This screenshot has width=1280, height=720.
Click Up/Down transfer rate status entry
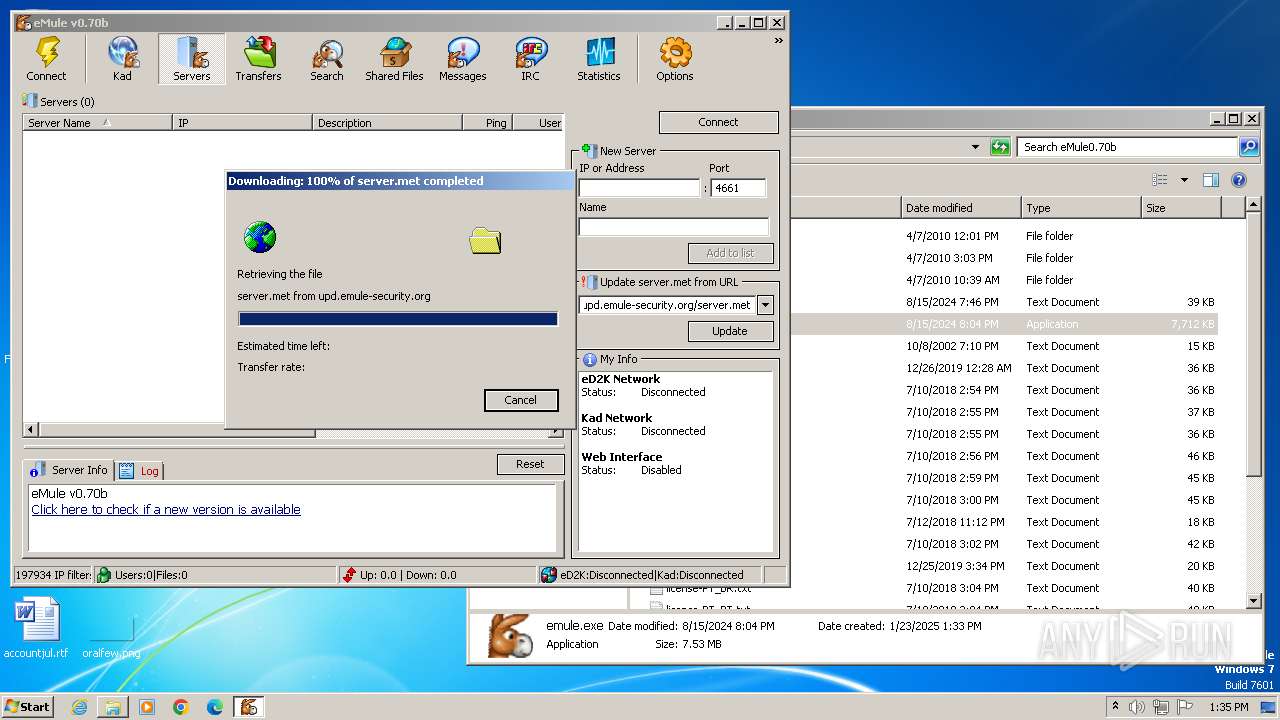pos(437,575)
